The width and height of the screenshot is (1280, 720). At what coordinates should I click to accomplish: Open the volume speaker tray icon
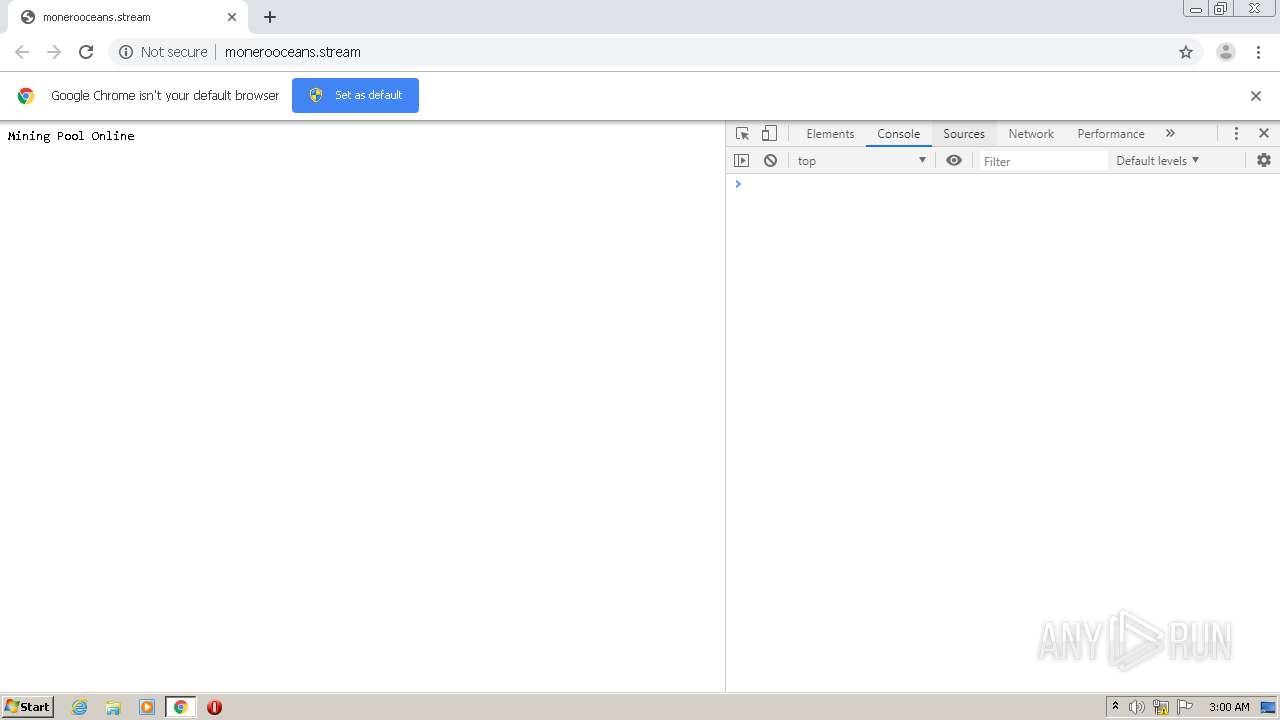(1137, 707)
